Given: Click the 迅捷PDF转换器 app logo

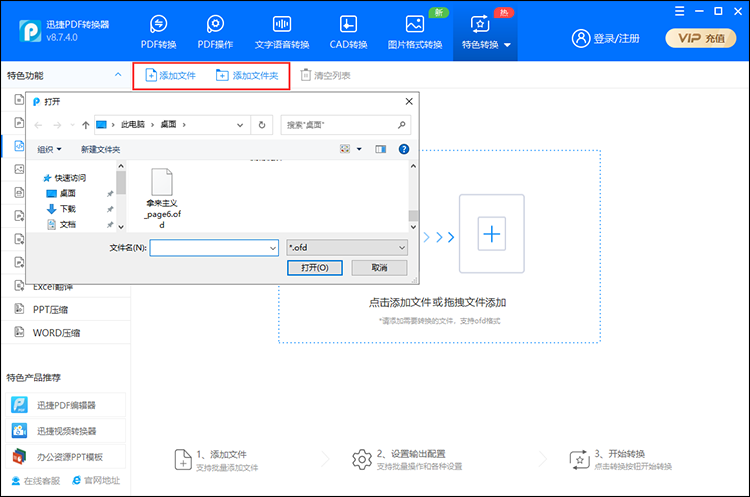Looking at the screenshot, I should pyautogui.click(x=30, y=31).
